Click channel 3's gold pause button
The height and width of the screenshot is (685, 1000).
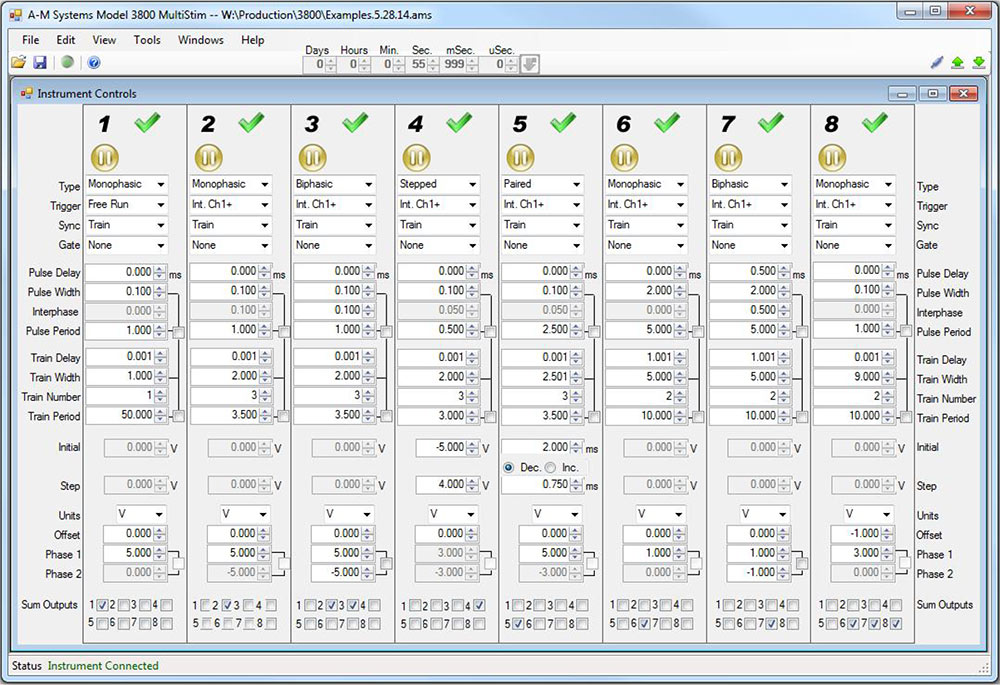pos(312,158)
